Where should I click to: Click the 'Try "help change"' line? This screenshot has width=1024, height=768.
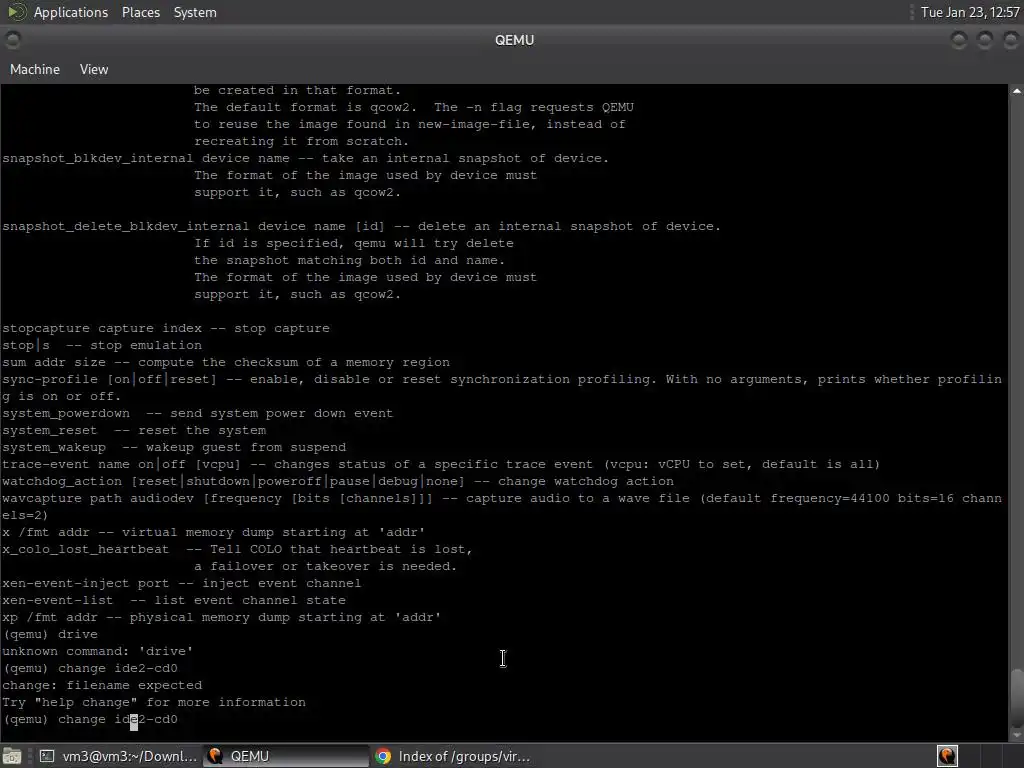click(x=154, y=702)
